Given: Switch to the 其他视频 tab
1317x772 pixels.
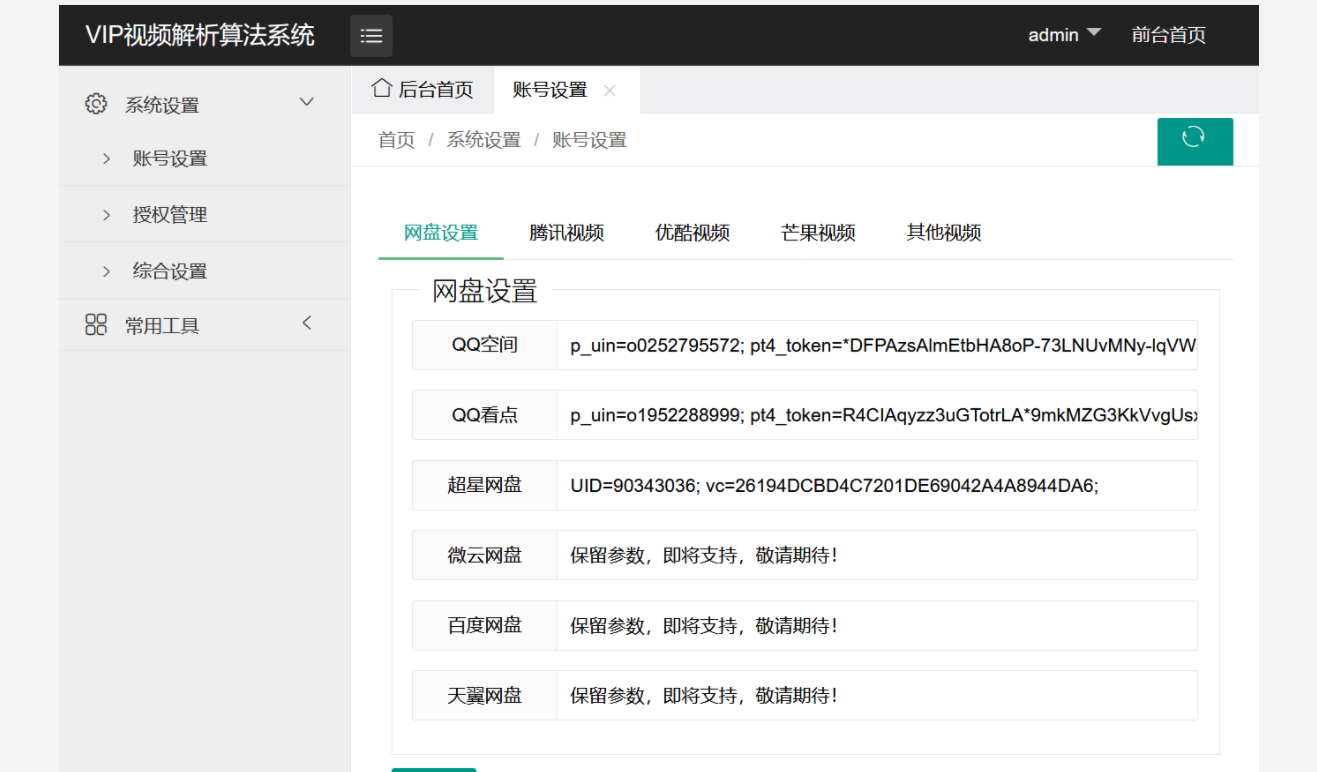Looking at the screenshot, I should (944, 233).
